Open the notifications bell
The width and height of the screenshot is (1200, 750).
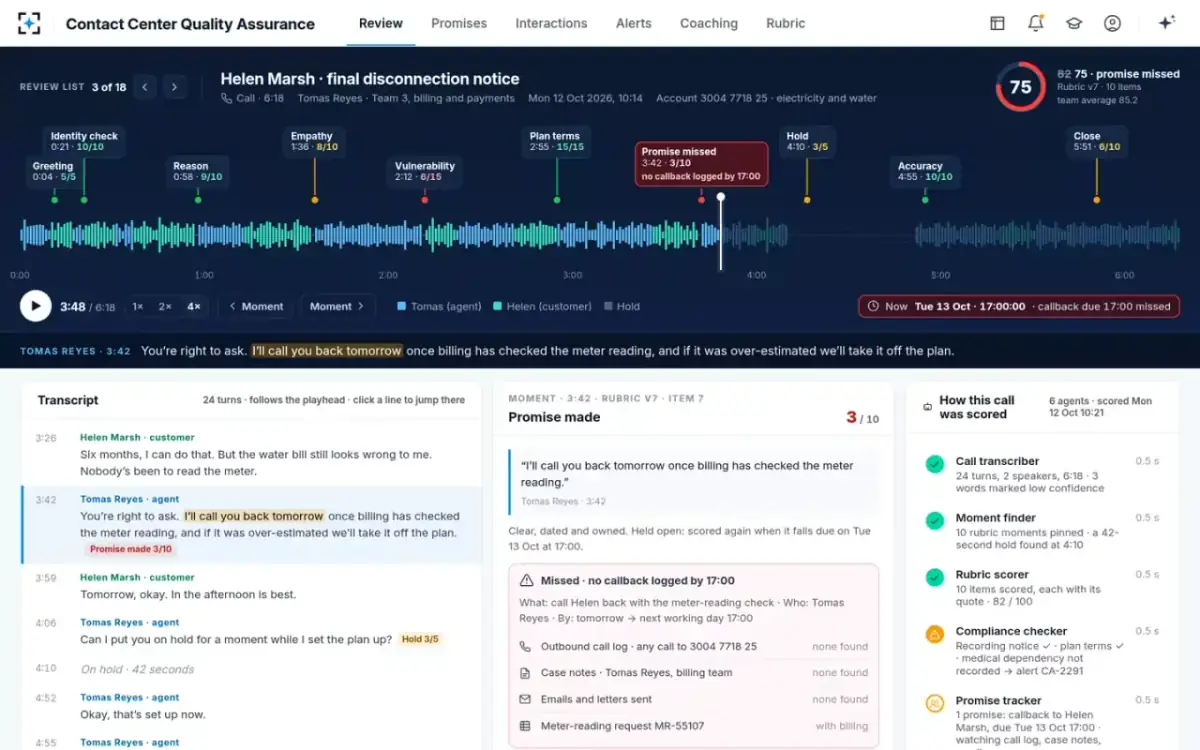[1036, 23]
